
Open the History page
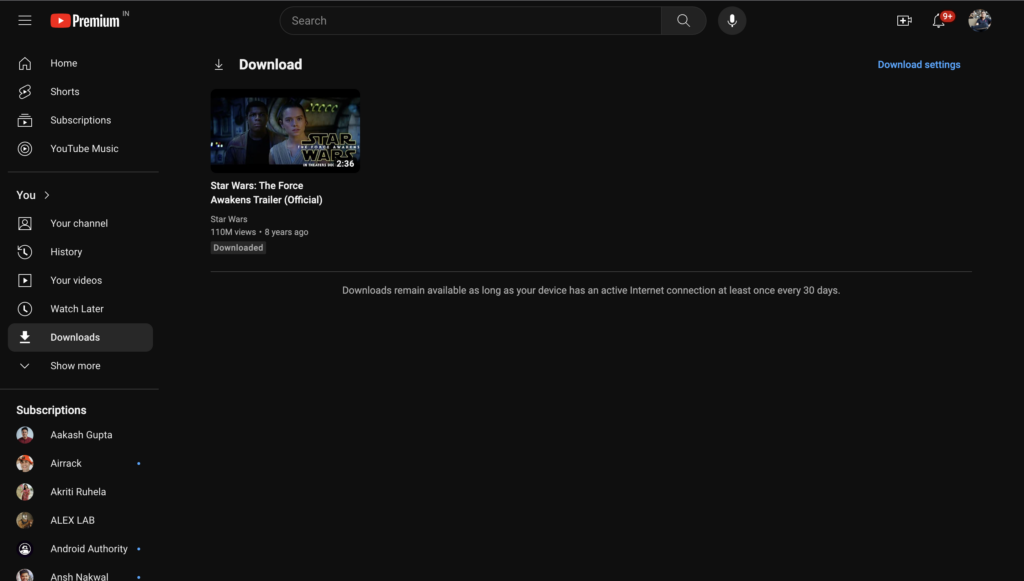(66, 251)
